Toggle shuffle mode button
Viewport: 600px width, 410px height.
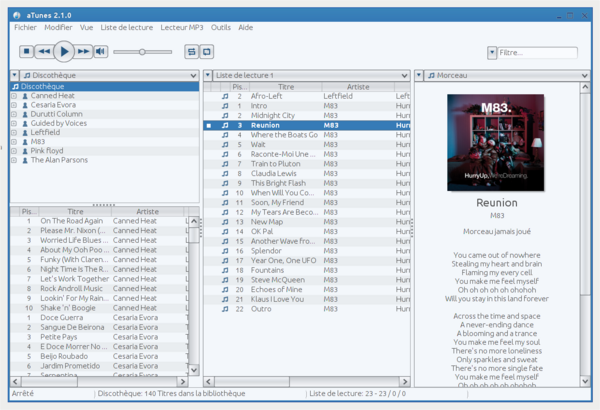pyautogui.click(x=191, y=52)
